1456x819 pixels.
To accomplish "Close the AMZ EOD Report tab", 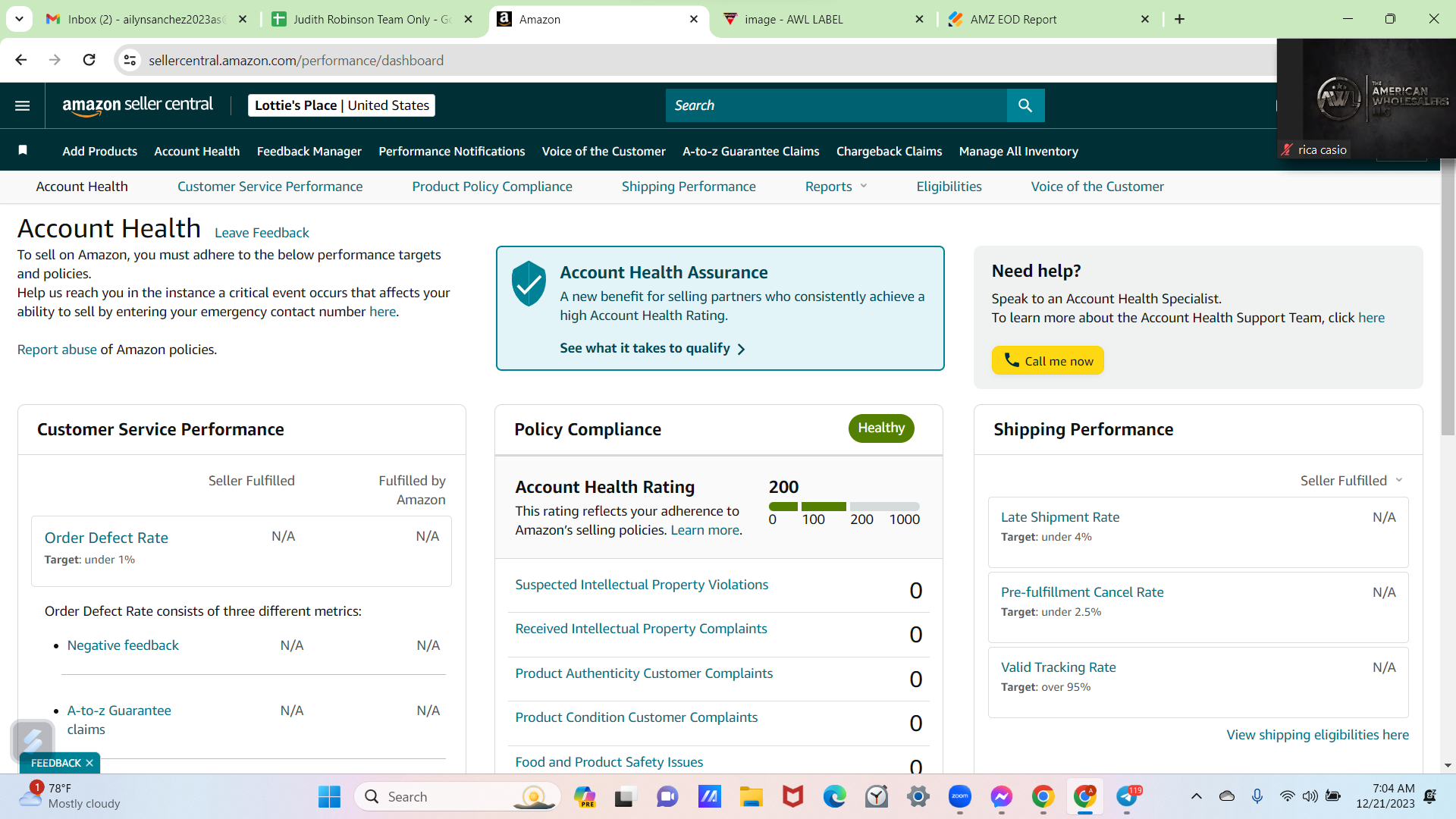I will click(x=1145, y=19).
